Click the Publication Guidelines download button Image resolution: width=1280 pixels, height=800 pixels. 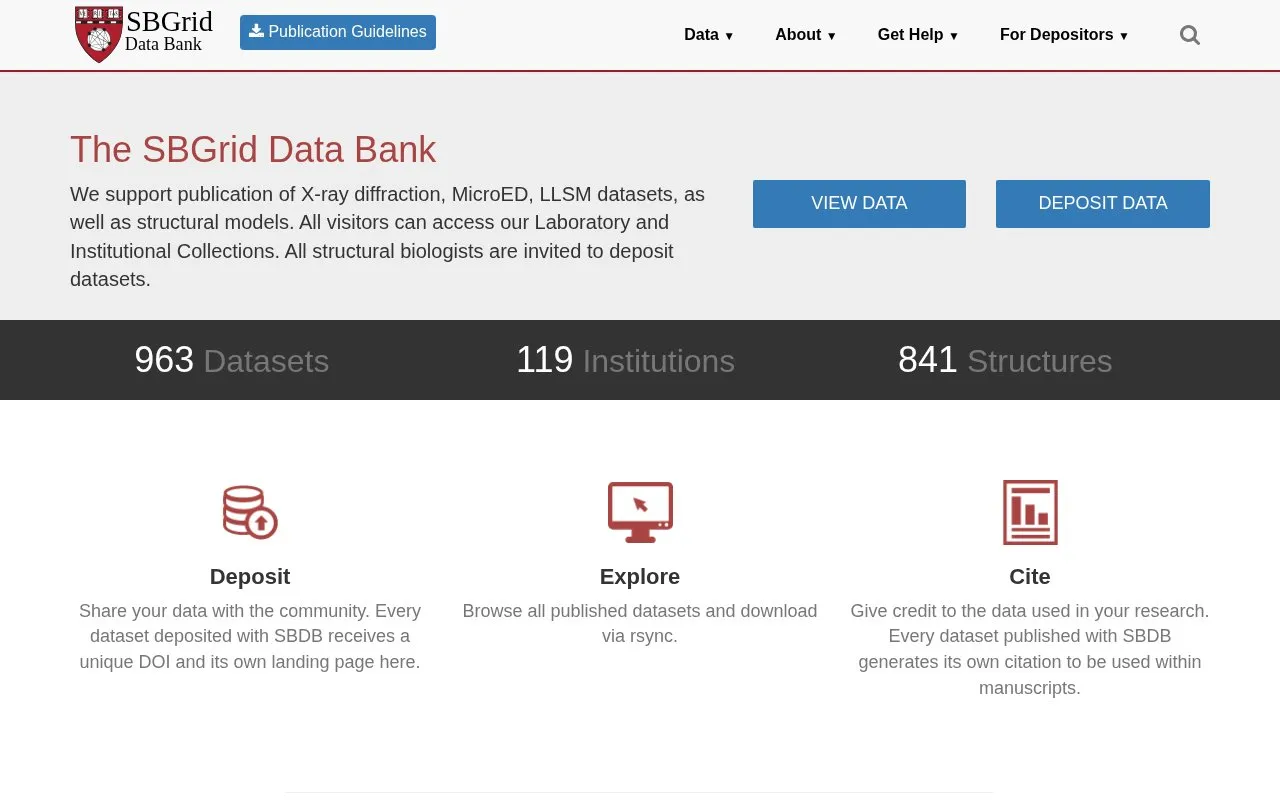point(338,32)
